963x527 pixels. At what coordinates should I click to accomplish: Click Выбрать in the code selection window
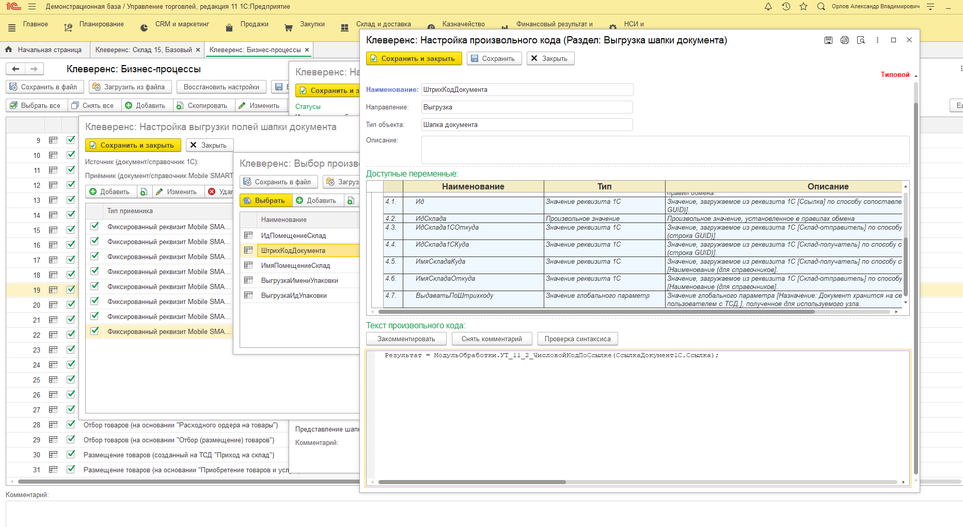coord(264,200)
